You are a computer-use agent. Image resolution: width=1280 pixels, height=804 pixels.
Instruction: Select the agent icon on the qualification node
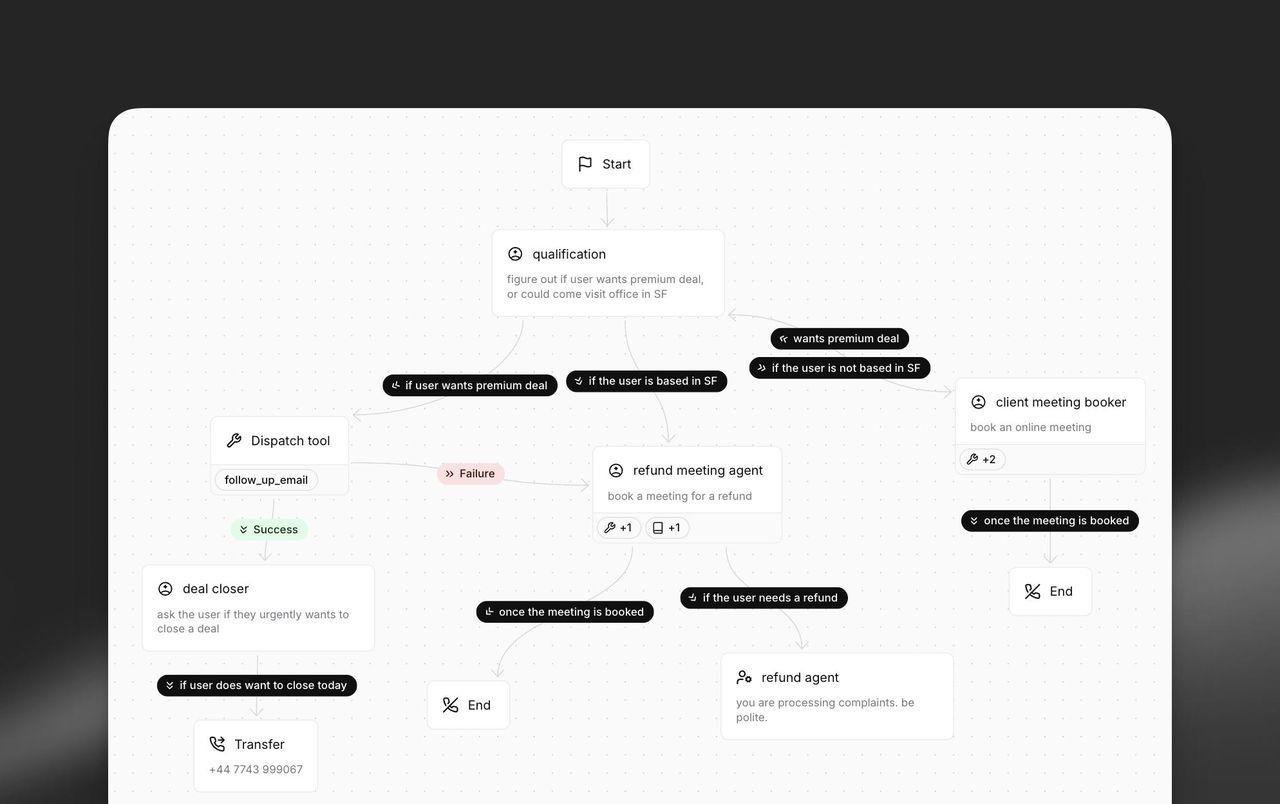(514, 253)
